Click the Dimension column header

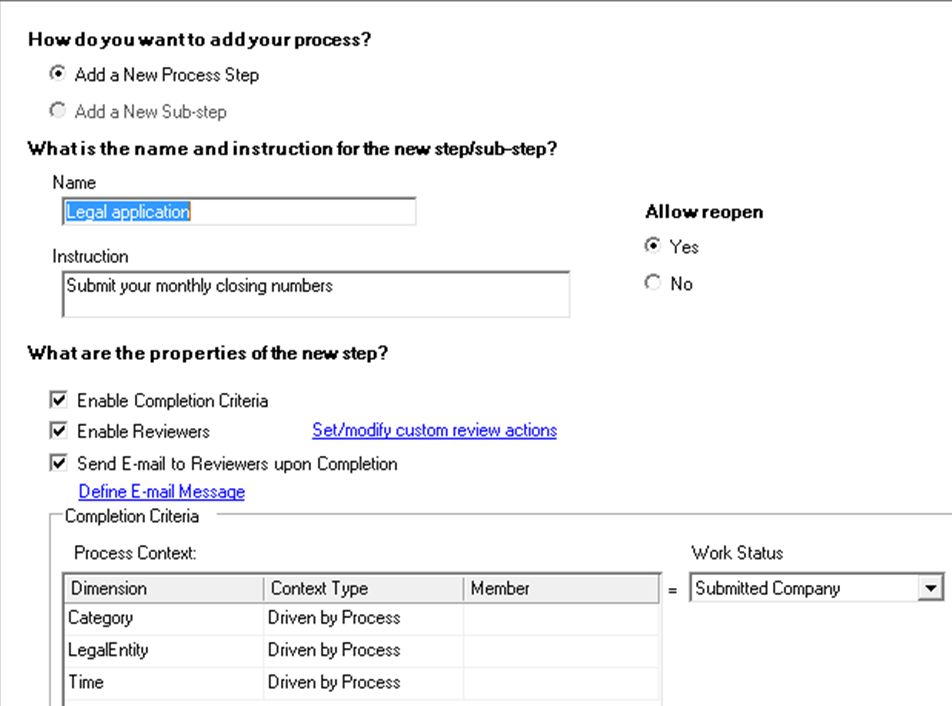[163, 588]
